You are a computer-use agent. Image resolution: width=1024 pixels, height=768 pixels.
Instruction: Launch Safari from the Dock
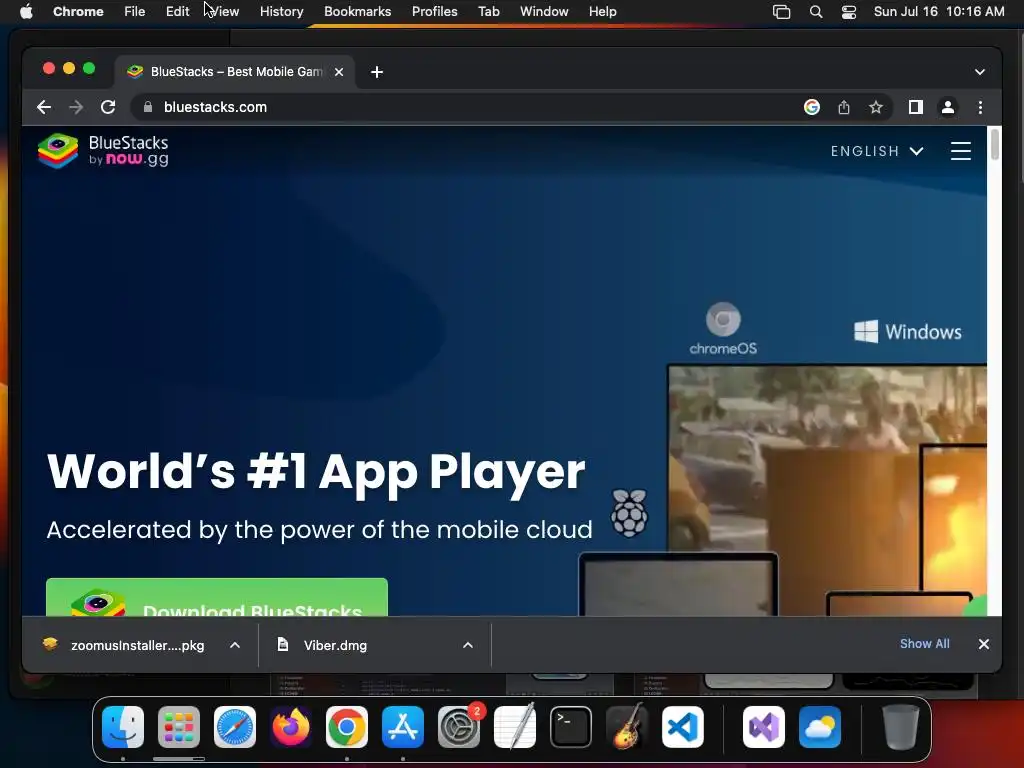tap(235, 727)
